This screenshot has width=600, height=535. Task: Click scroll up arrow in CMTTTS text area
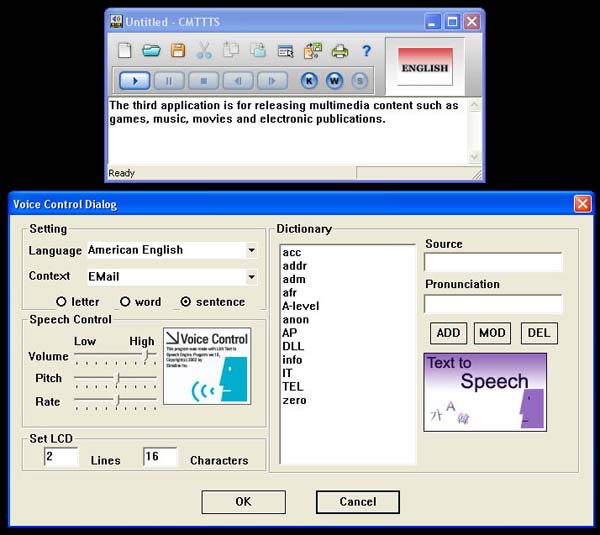(474, 105)
